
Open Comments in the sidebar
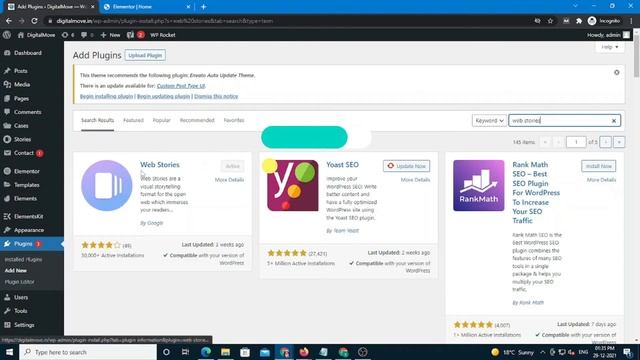(x=27, y=112)
